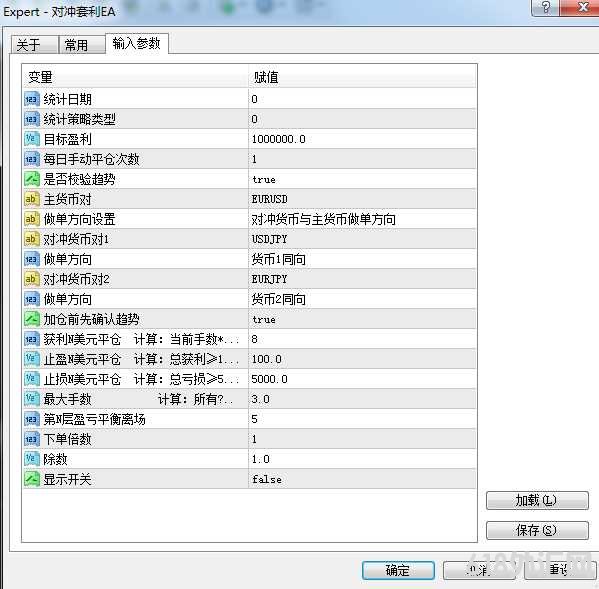This screenshot has width=599, height=589.
Task: Select the boolean icon next to 显示开关
Action: pyautogui.click(x=31, y=479)
